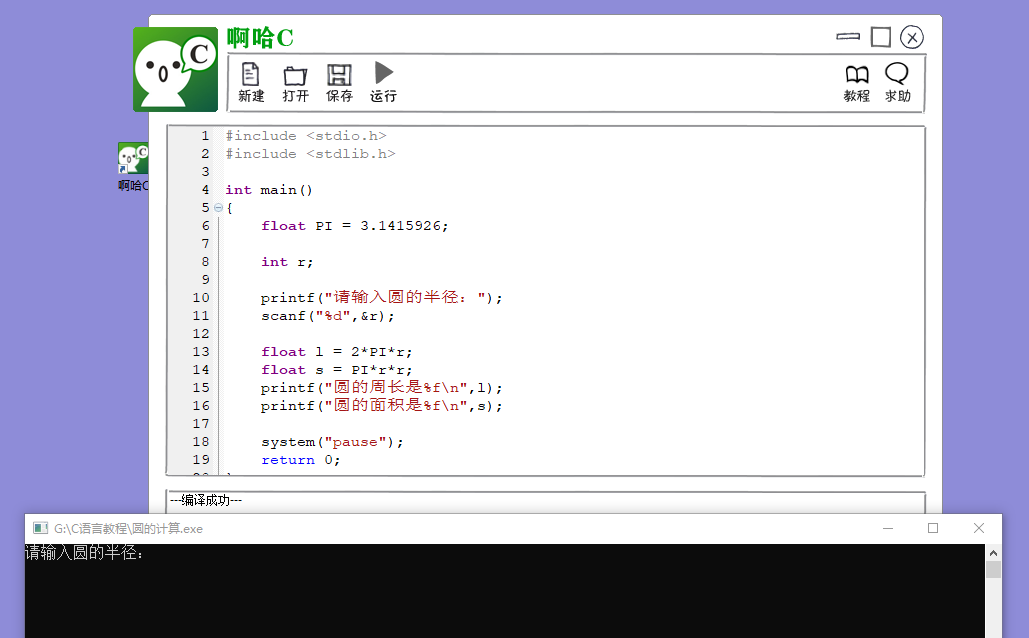Open a file with 打开 folder icon
This screenshot has height=638, width=1029.
click(x=295, y=82)
